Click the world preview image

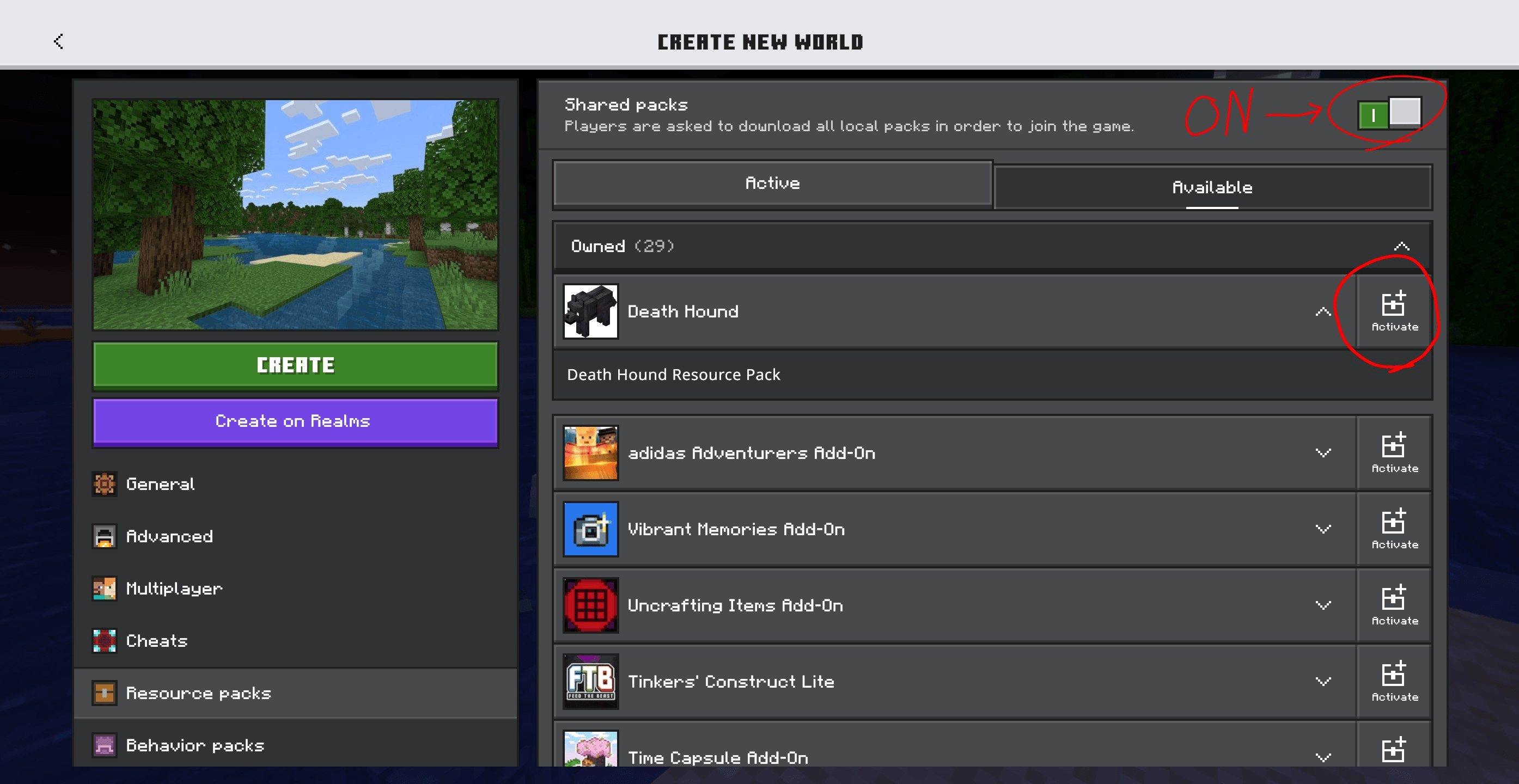tap(295, 215)
